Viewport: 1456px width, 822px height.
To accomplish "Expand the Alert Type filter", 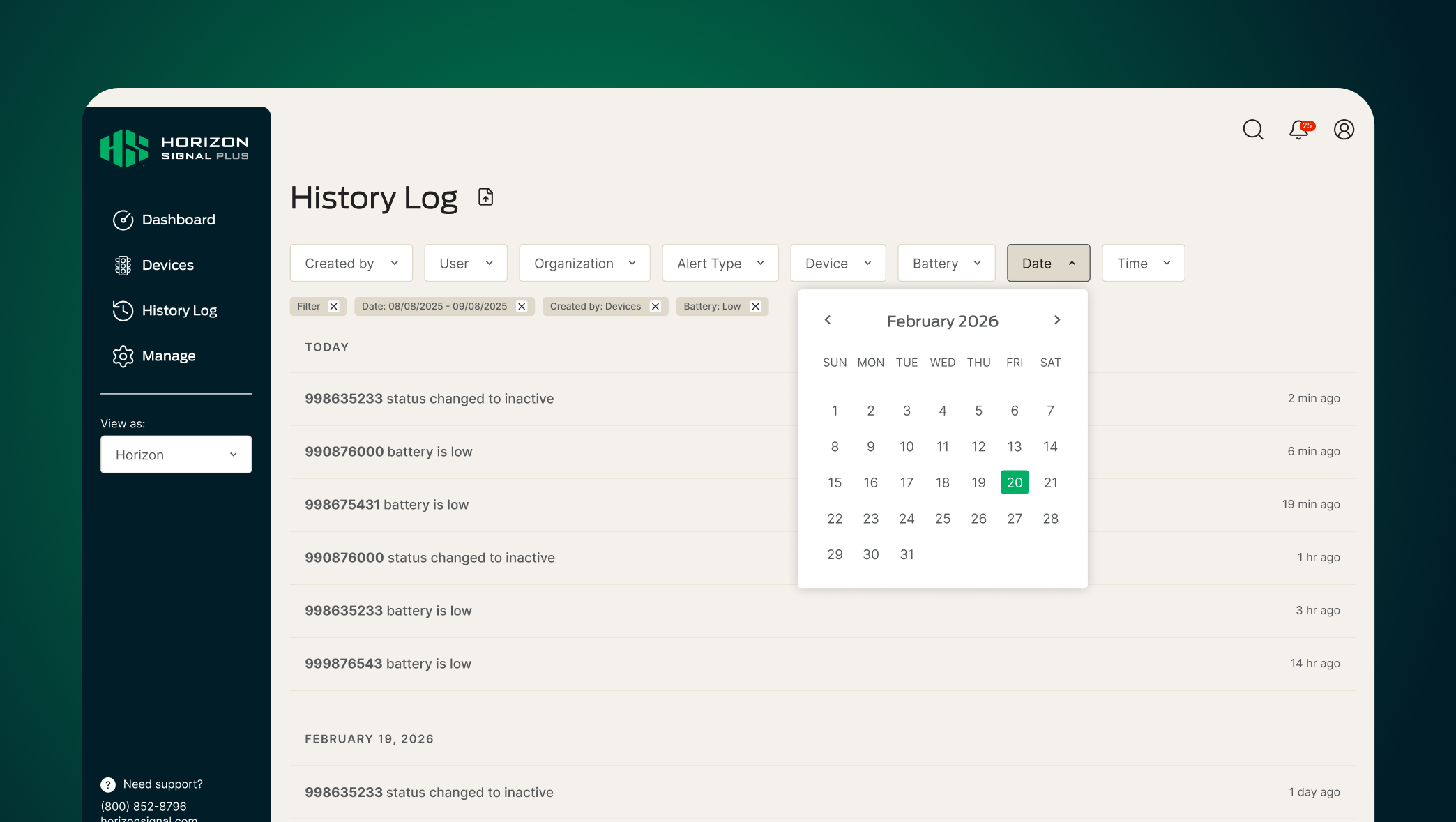I will [720, 263].
